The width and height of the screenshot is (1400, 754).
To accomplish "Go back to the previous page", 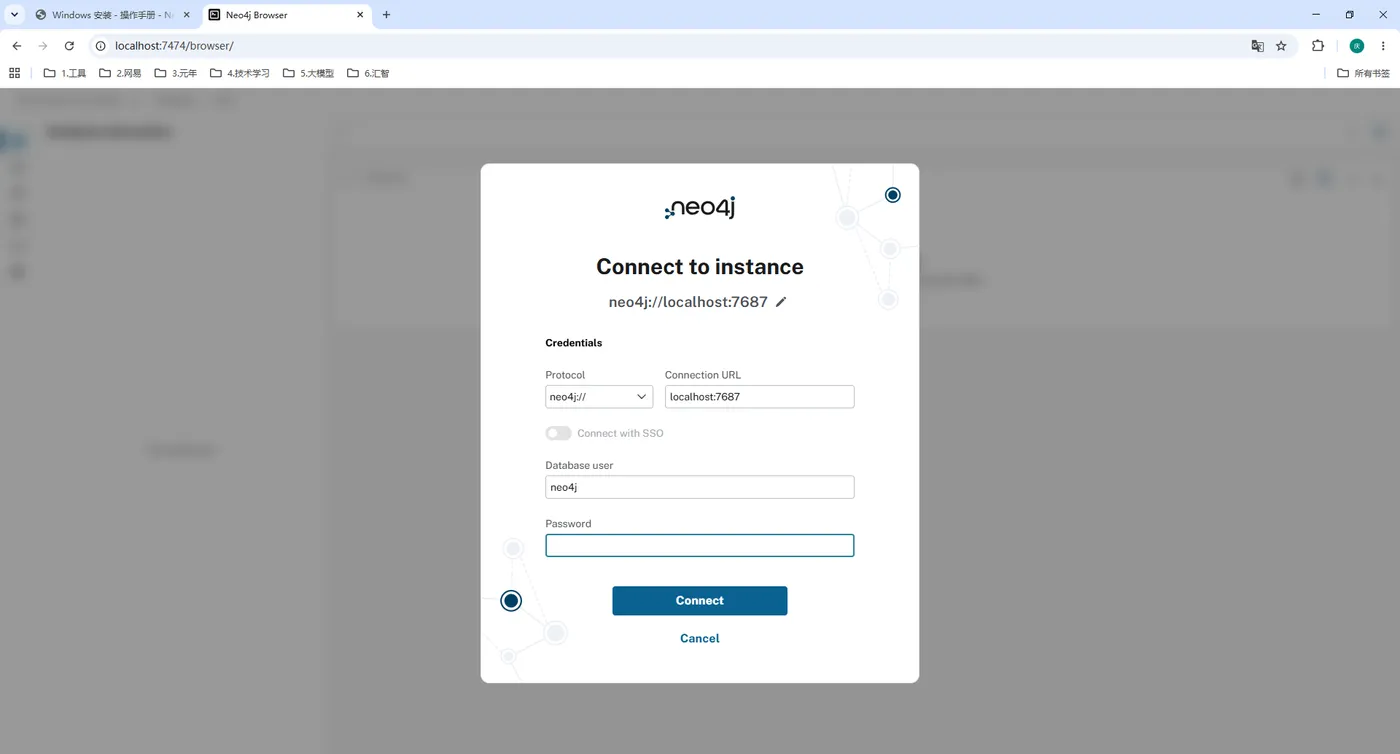I will point(17,46).
